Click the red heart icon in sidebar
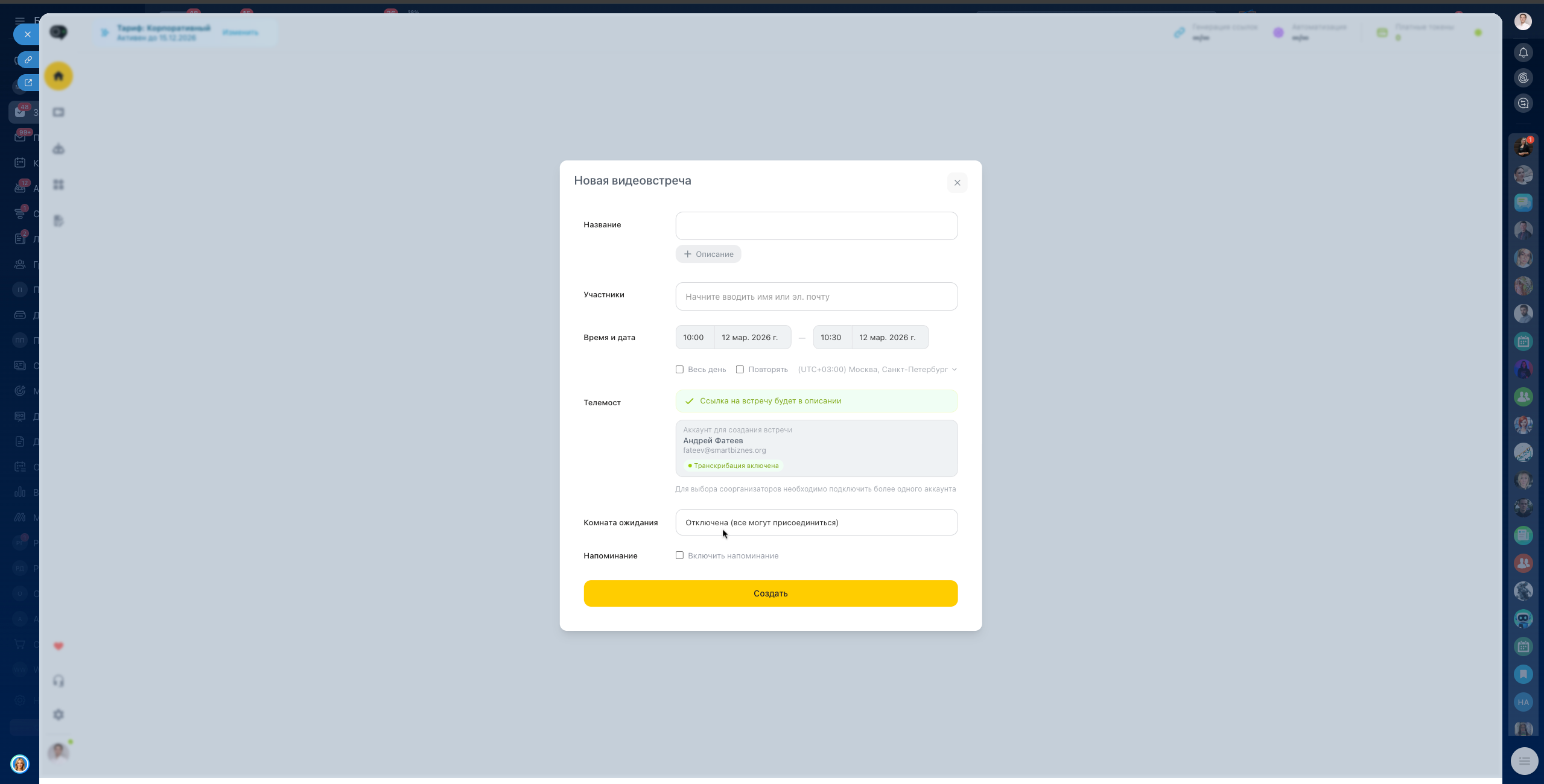 (x=59, y=646)
